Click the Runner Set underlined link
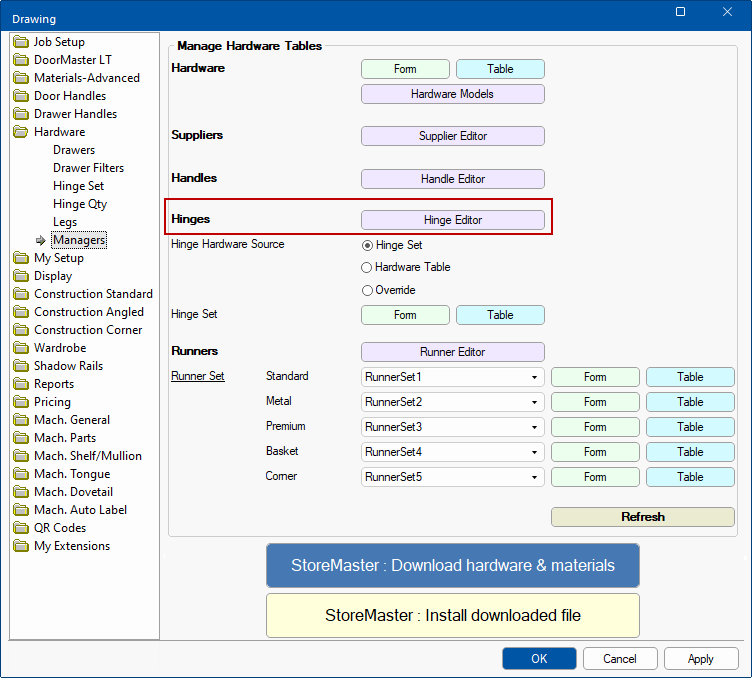752x678 pixels. (197, 377)
